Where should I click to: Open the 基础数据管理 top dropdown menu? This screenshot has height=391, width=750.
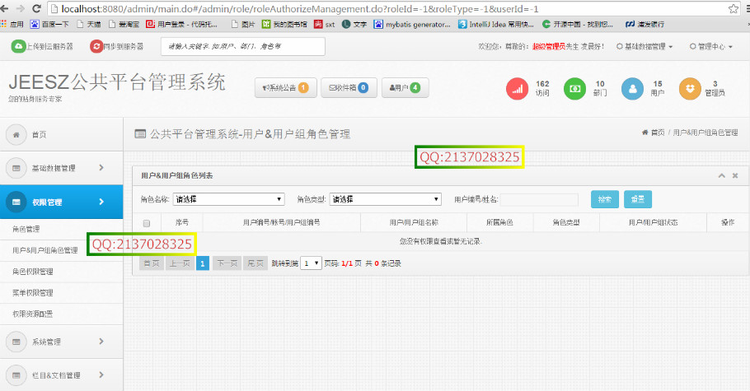pyautogui.click(x=645, y=46)
